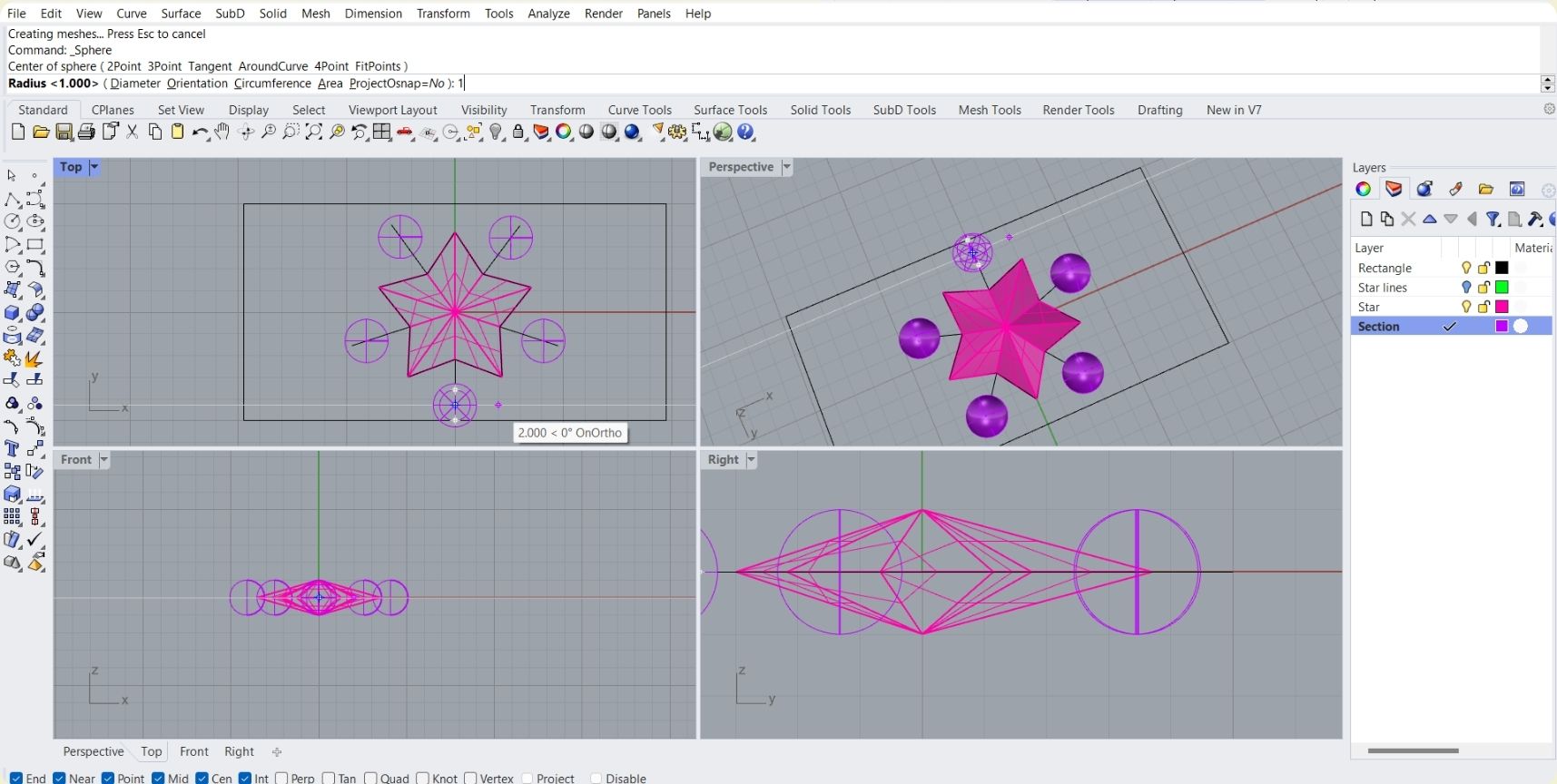Toggle the Mid osnap checkbox
This screenshot has height=784, width=1557.
[x=158, y=778]
